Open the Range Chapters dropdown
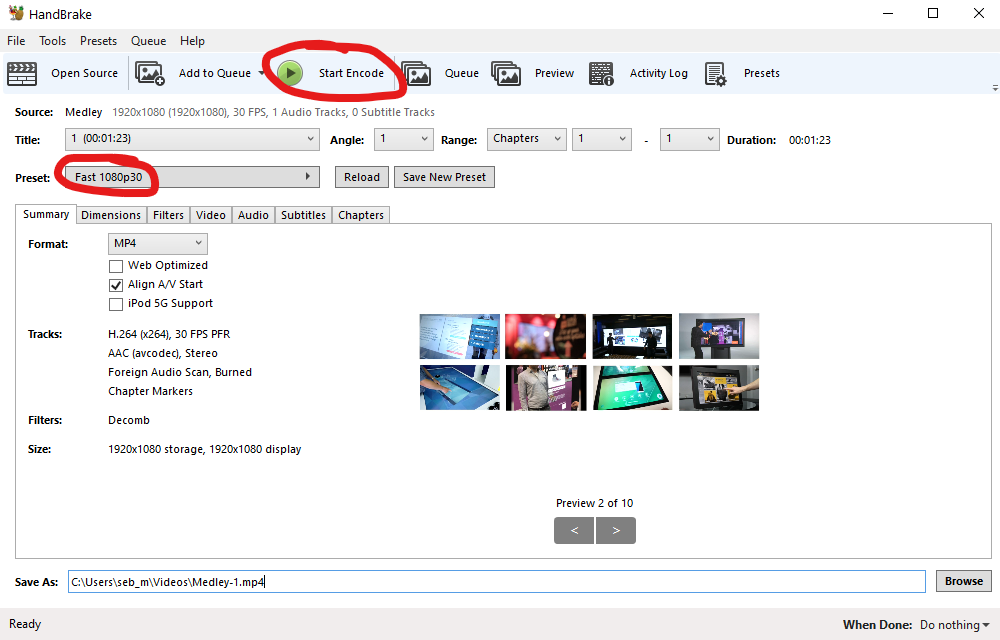The height and width of the screenshot is (640, 1000). (526, 139)
